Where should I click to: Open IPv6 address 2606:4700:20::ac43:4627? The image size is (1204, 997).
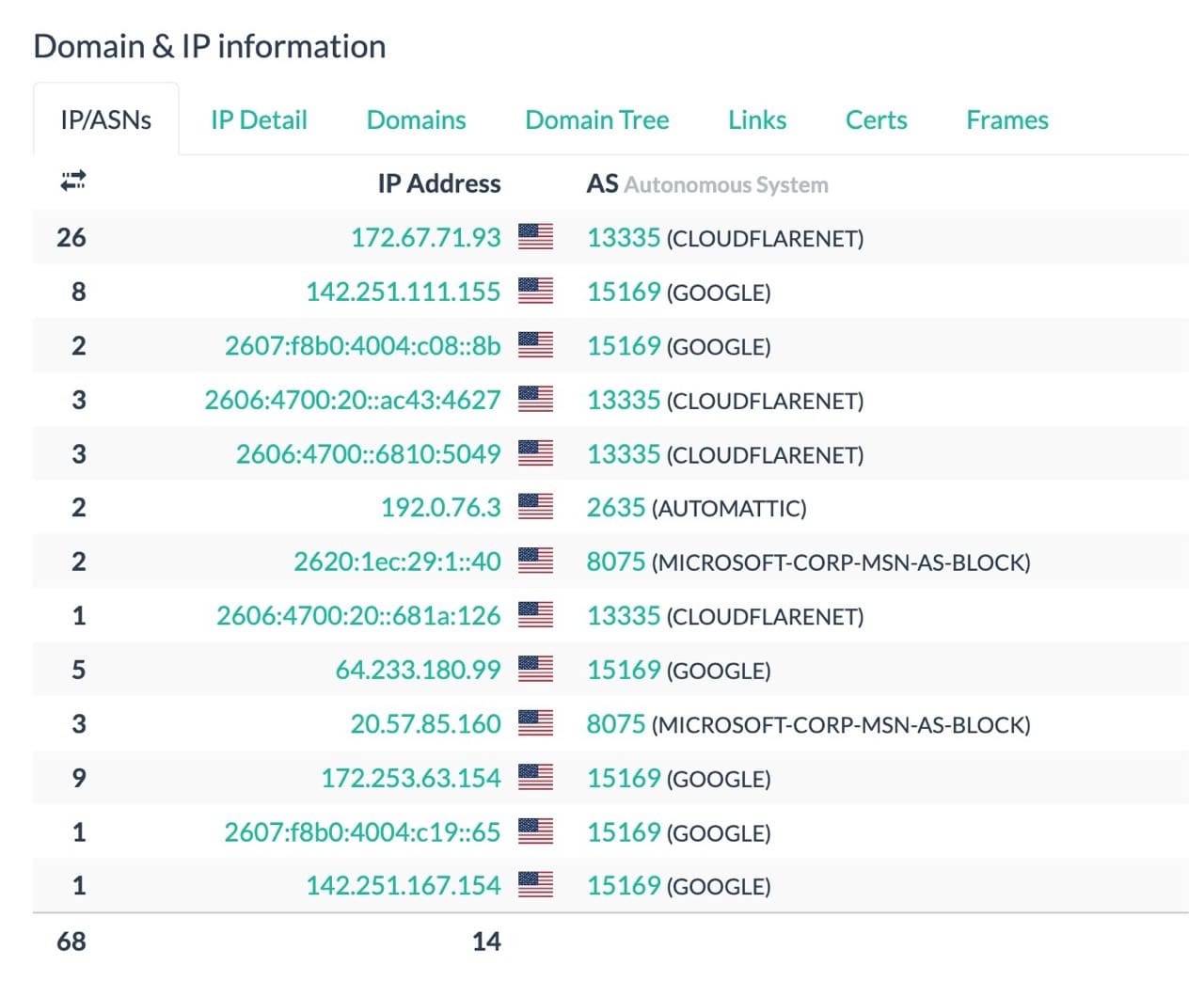353,400
